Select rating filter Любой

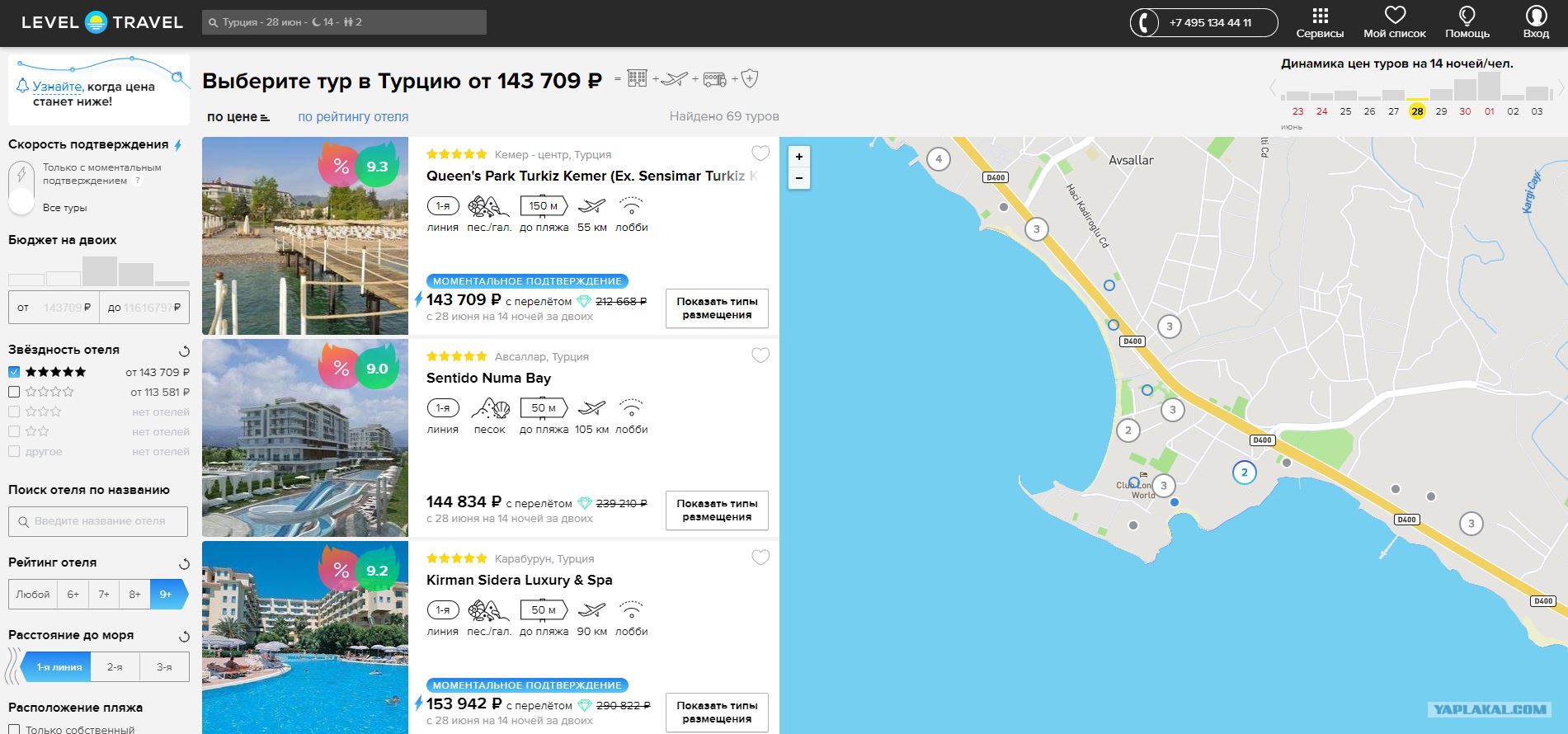tap(33, 594)
